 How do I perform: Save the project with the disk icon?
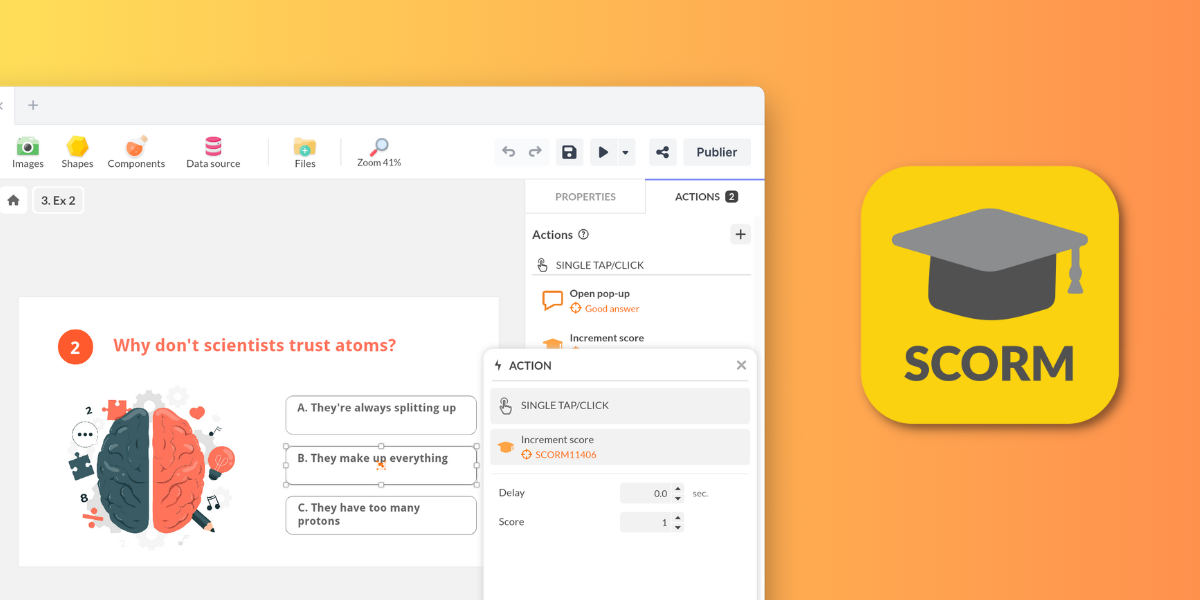[x=569, y=151]
